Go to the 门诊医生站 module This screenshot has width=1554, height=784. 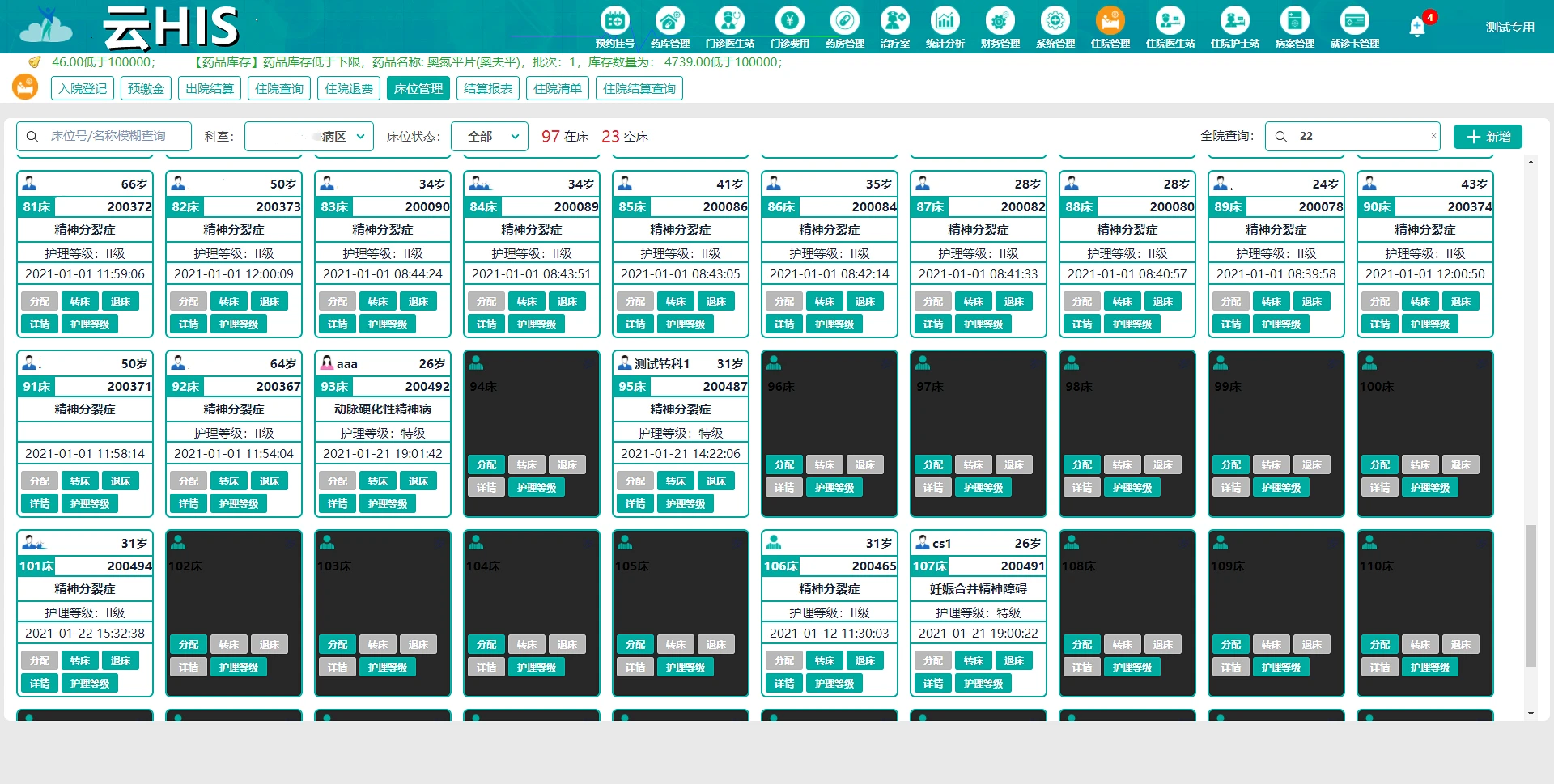click(x=729, y=22)
